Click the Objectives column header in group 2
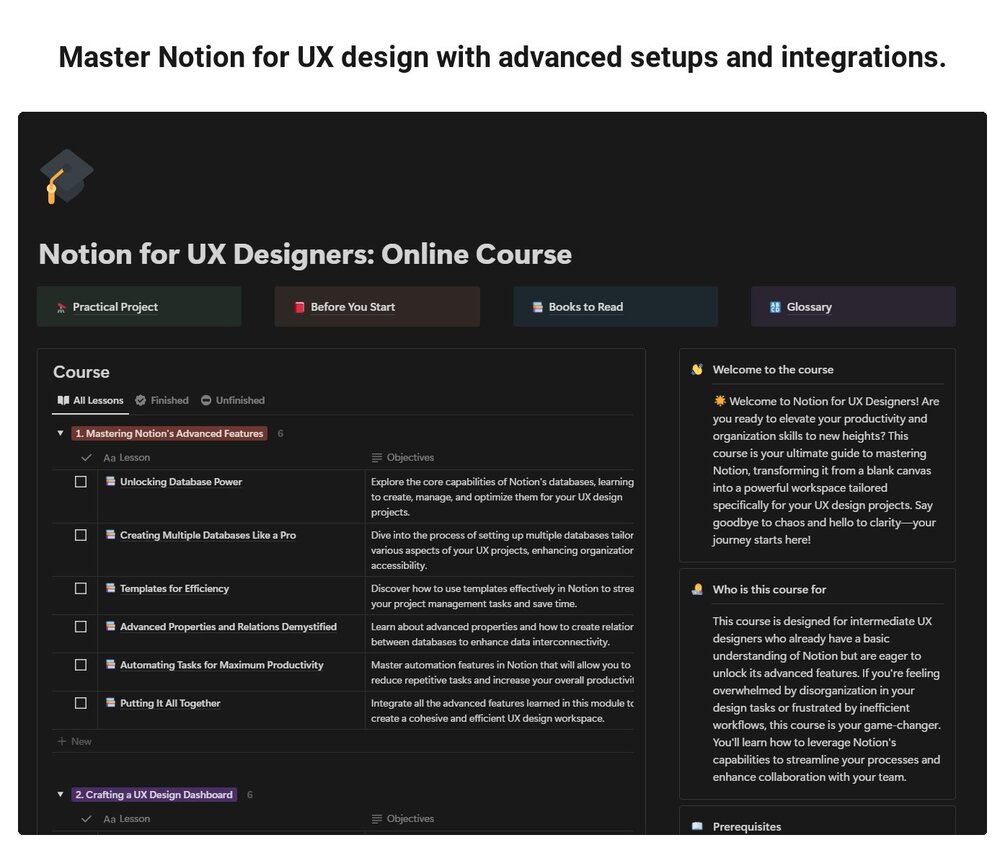This screenshot has height=853, width=1005. click(x=403, y=819)
